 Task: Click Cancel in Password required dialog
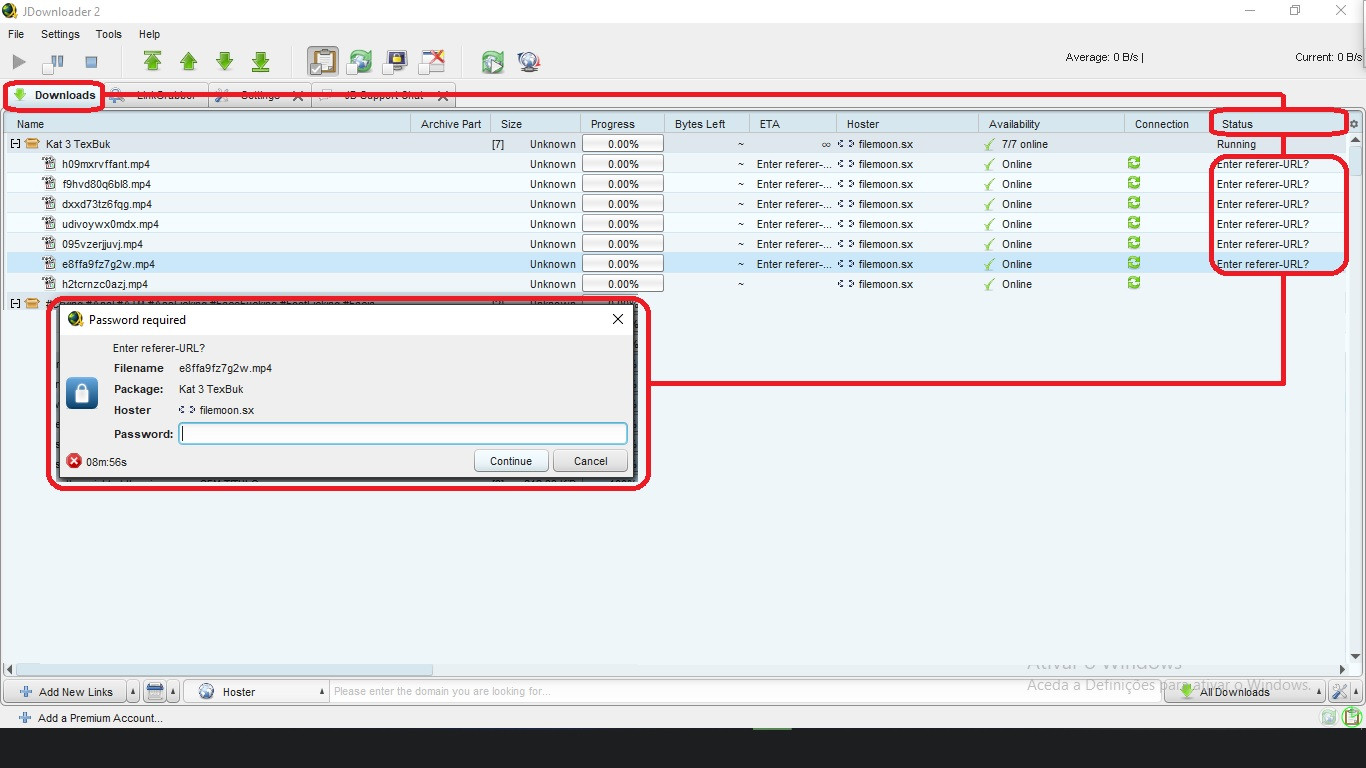590,461
